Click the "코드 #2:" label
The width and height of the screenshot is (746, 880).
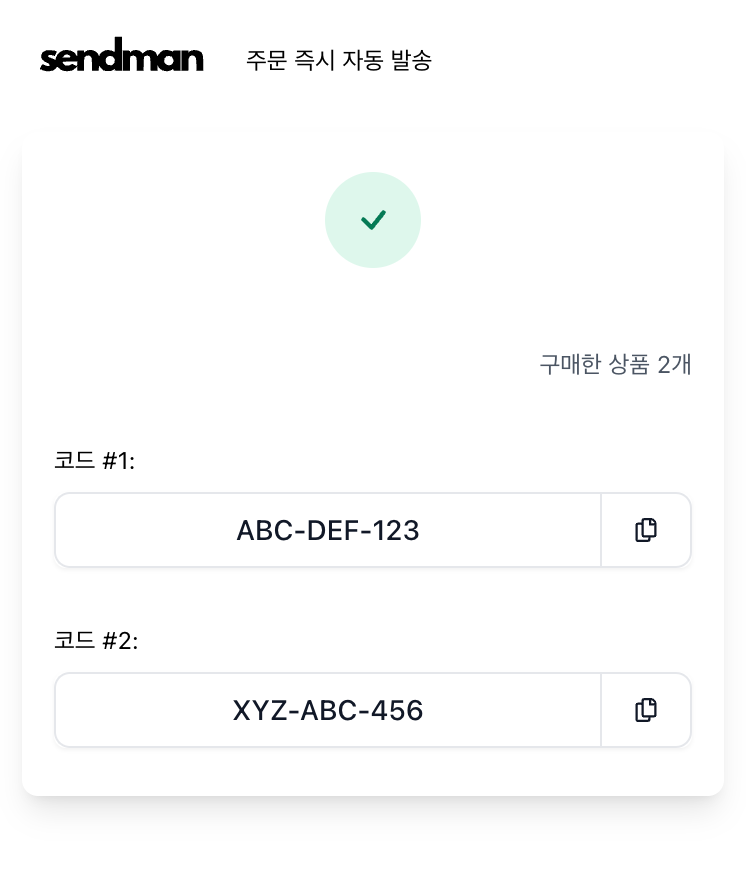point(96,641)
